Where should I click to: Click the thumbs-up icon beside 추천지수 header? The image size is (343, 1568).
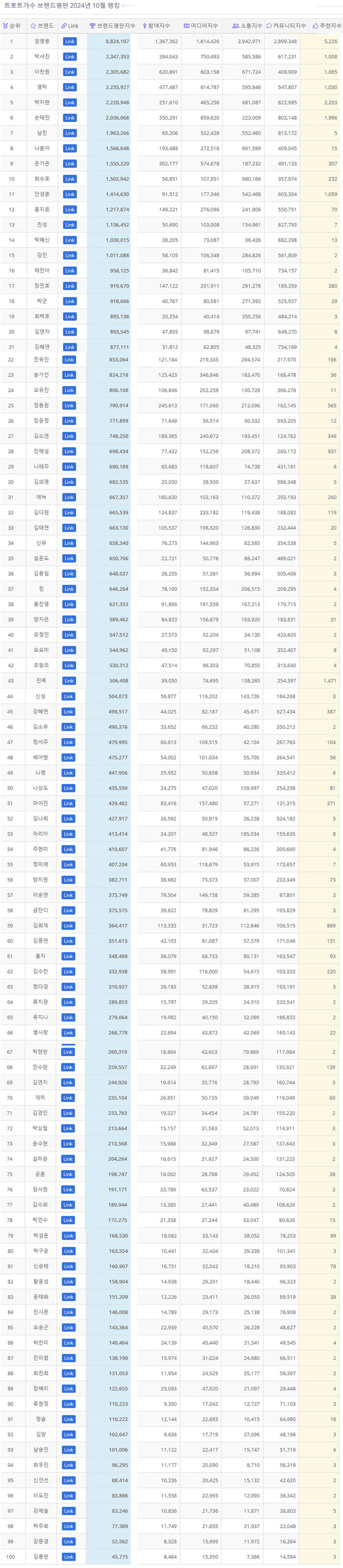tap(316, 25)
